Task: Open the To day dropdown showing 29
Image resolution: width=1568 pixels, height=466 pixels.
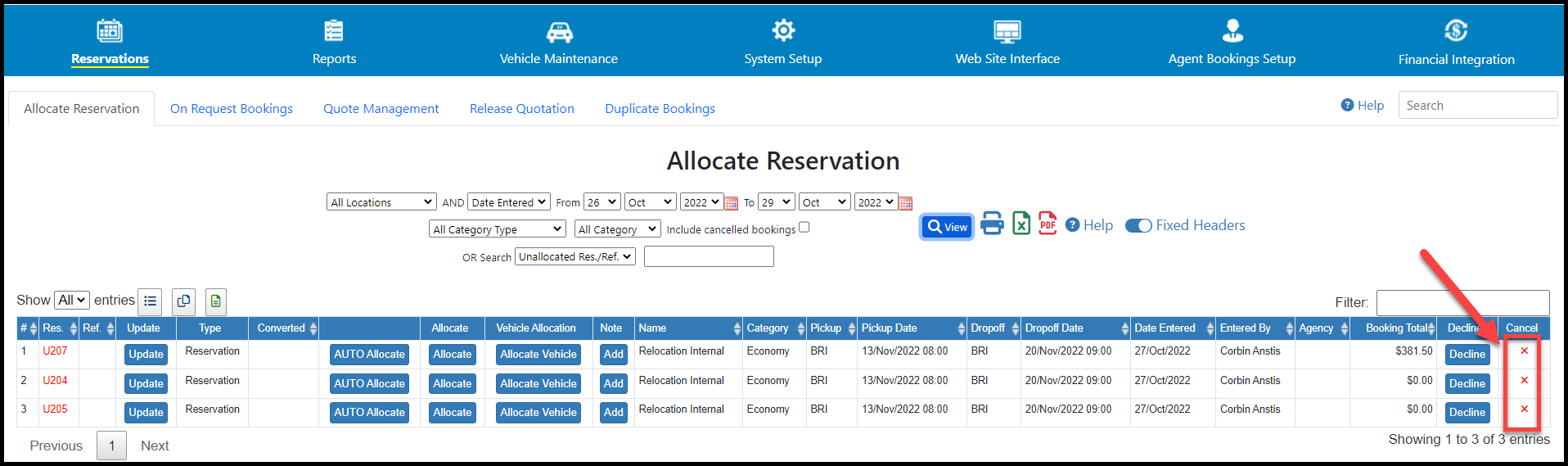Action: 777,202
